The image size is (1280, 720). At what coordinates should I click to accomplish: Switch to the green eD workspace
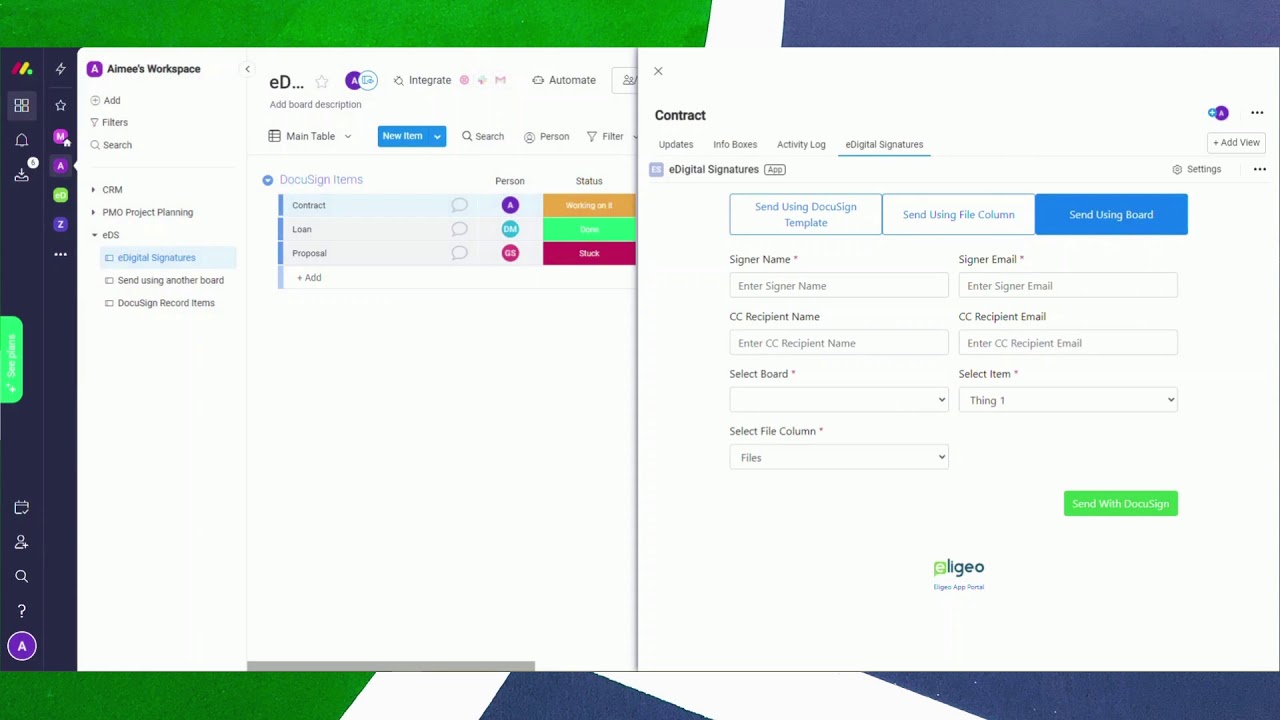tap(61, 195)
